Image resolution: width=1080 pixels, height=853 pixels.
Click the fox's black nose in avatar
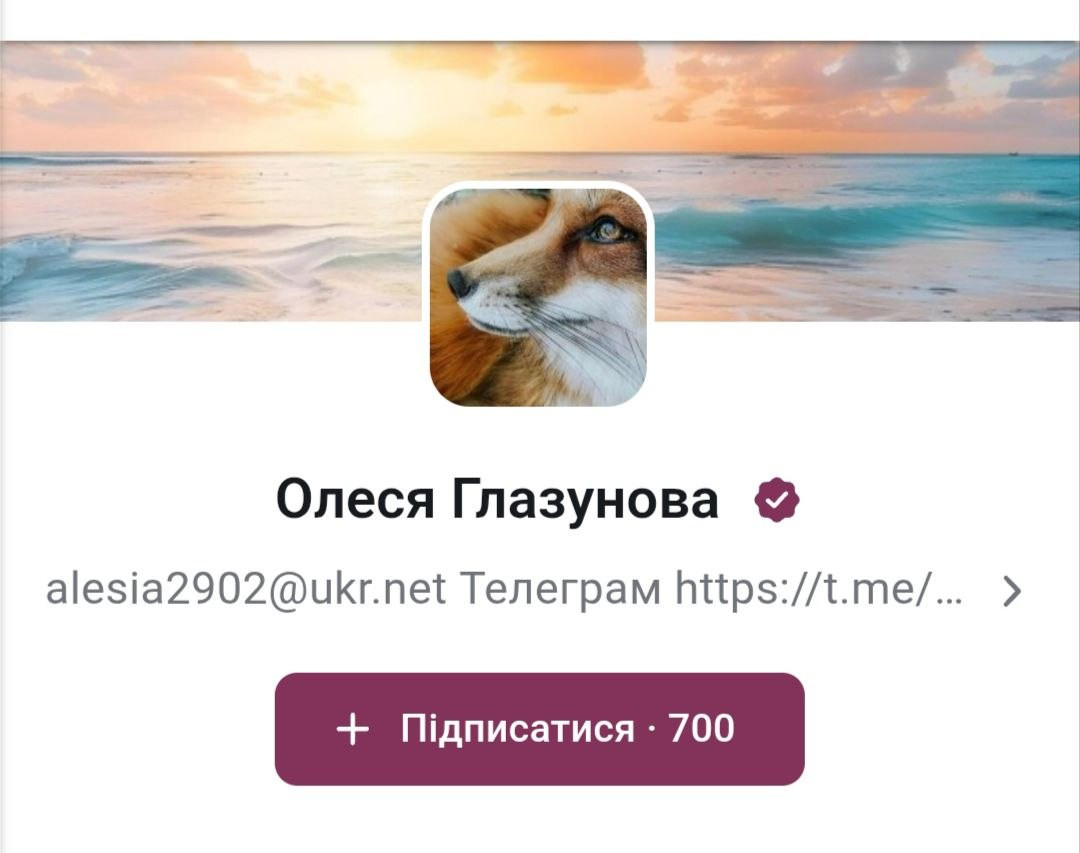[459, 282]
